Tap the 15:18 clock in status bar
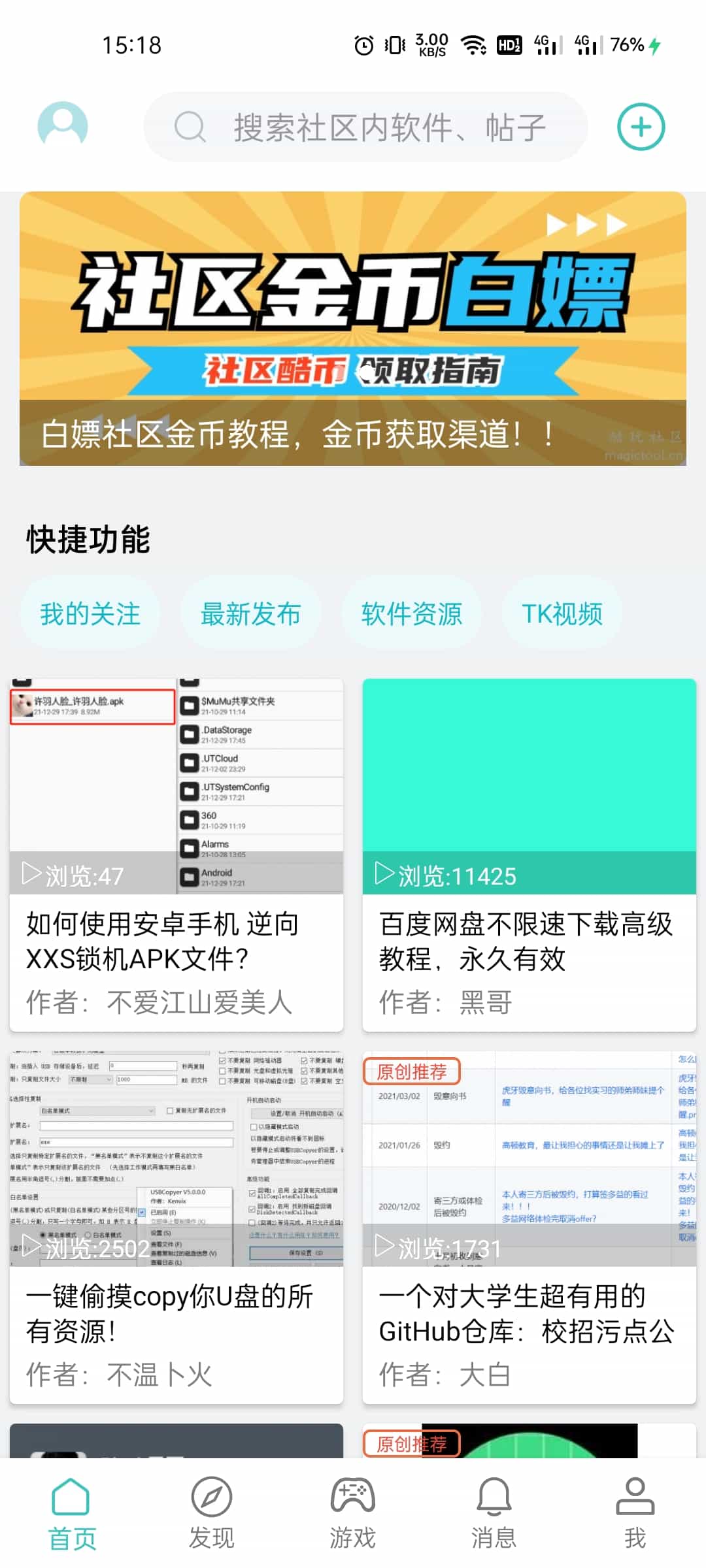Image resolution: width=706 pixels, height=1568 pixels. click(131, 45)
